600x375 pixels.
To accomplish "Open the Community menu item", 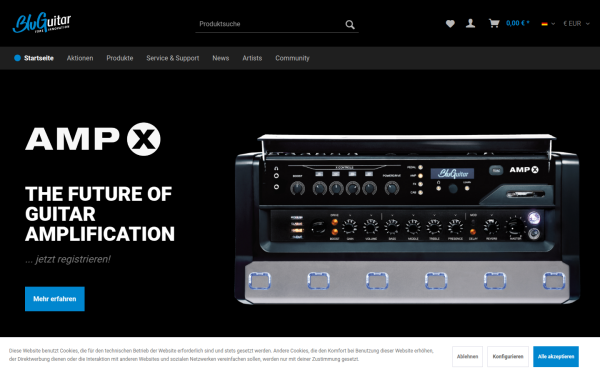I will [292, 58].
